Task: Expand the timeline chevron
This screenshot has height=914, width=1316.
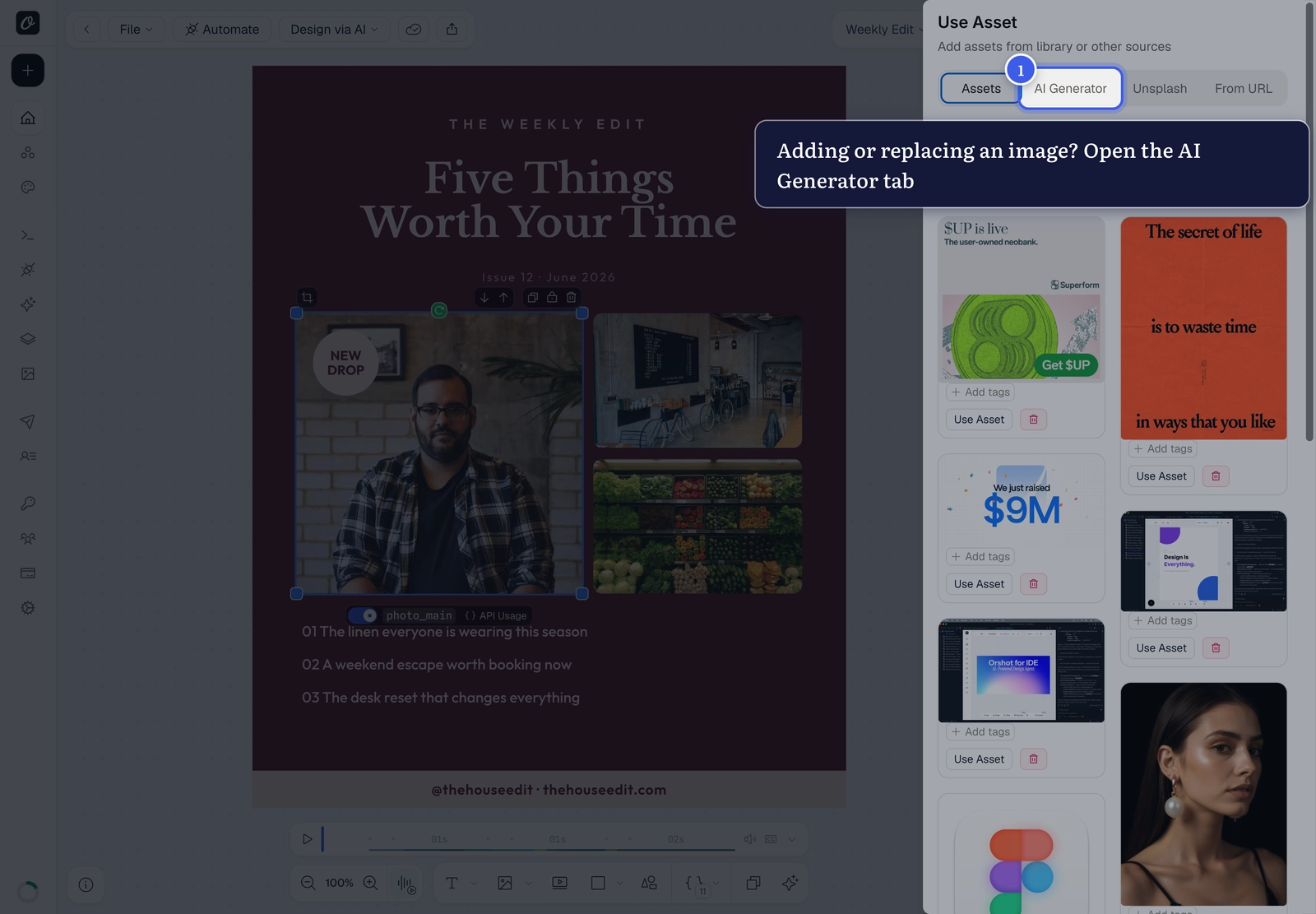Action: point(791,839)
